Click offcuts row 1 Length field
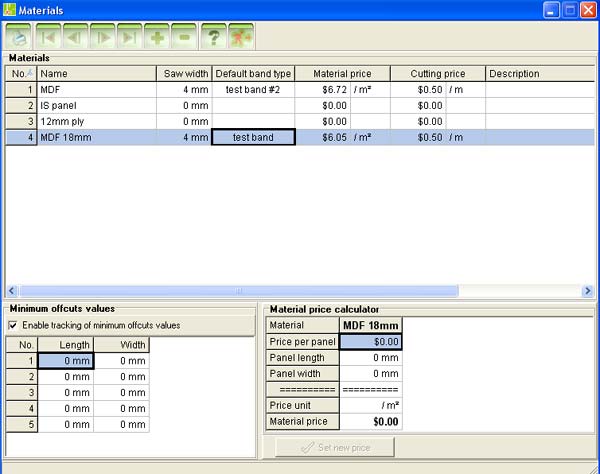Viewport: 600px width, 474px height. coord(66,361)
